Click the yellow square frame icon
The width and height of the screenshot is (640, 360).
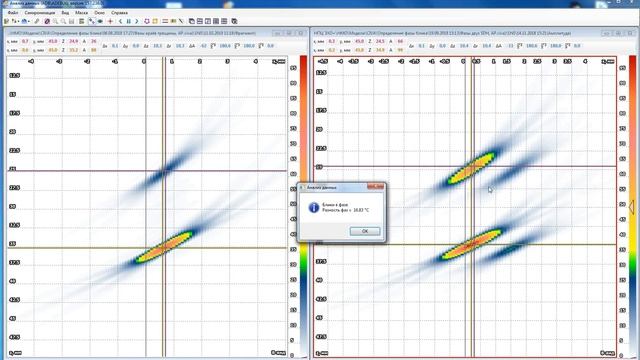pos(155,21)
